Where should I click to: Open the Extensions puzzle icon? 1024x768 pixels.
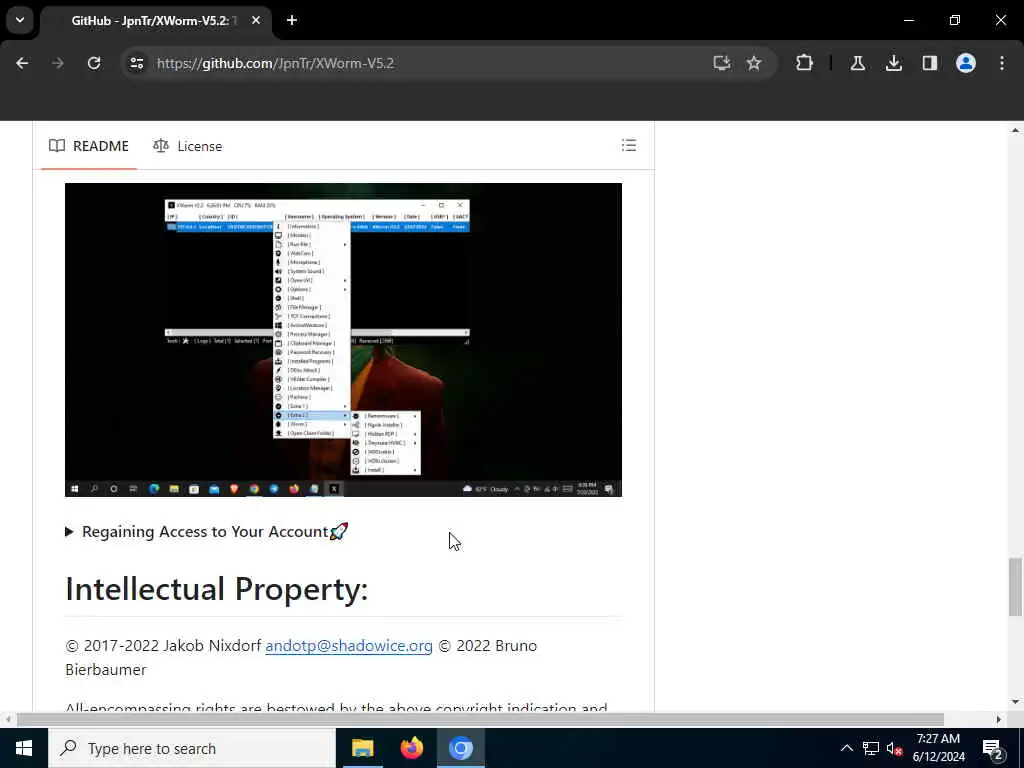pos(805,63)
